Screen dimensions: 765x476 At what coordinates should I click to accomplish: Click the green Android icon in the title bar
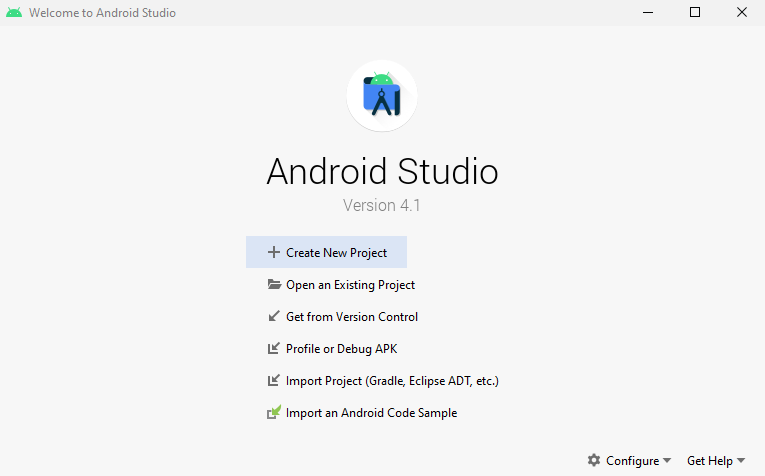click(x=14, y=13)
